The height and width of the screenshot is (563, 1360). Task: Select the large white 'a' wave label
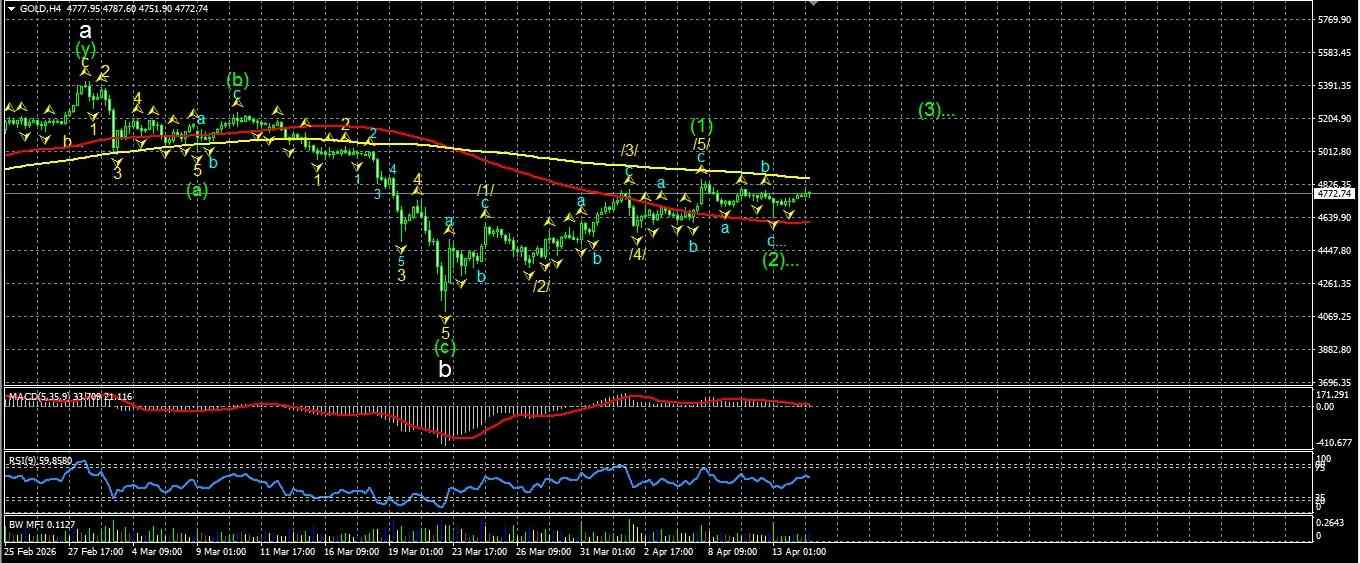tap(85, 30)
